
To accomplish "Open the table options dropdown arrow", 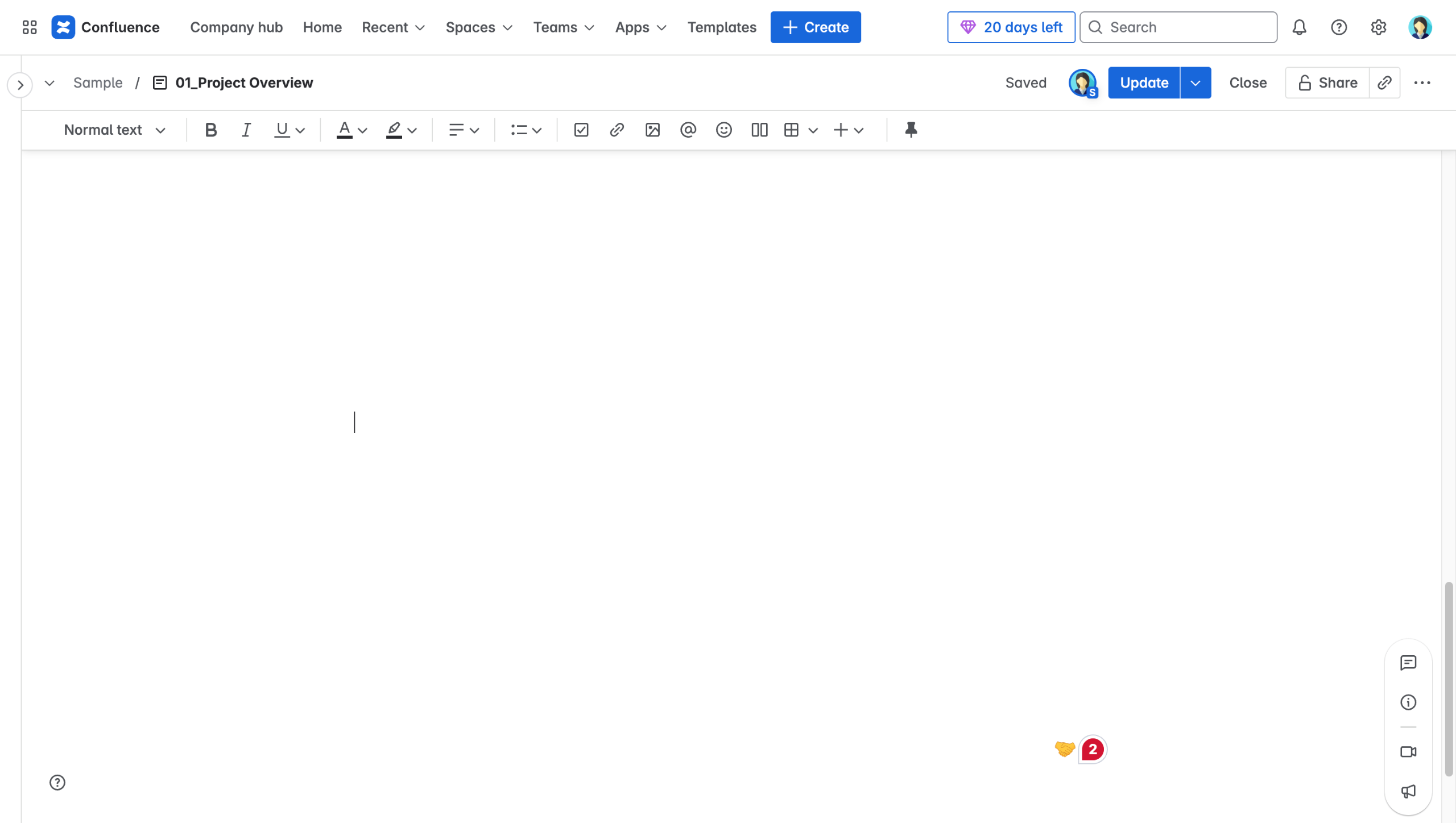I will click(813, 131).
